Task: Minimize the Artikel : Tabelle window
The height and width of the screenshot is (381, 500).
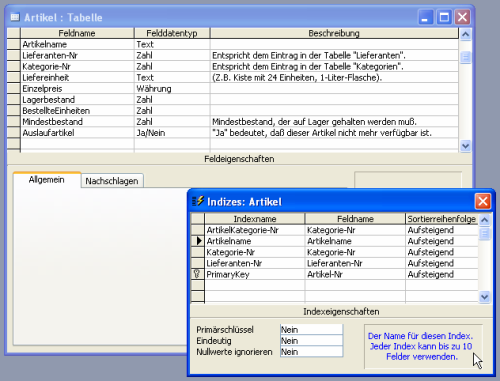Action: pos(426,17)
